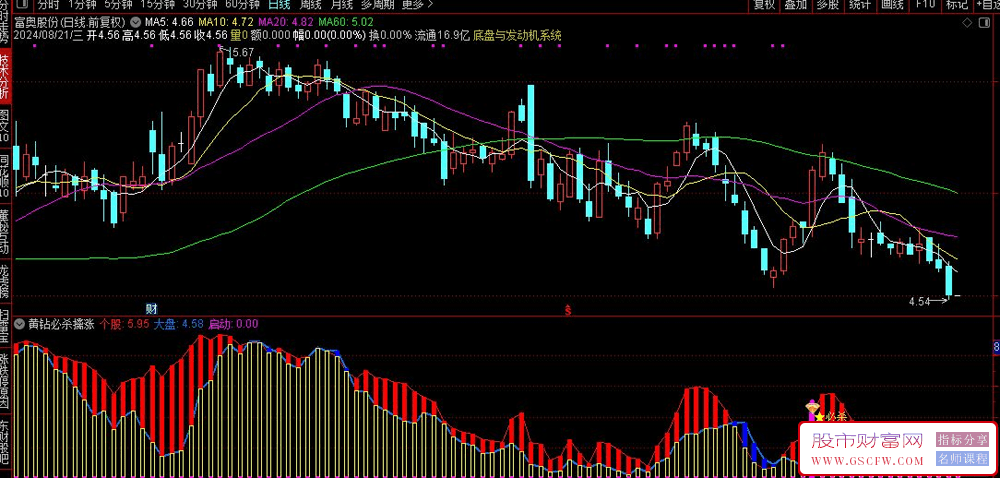Click the 标记 mark button
This screenshot has height=478, width=1000.
pos(957,5)
